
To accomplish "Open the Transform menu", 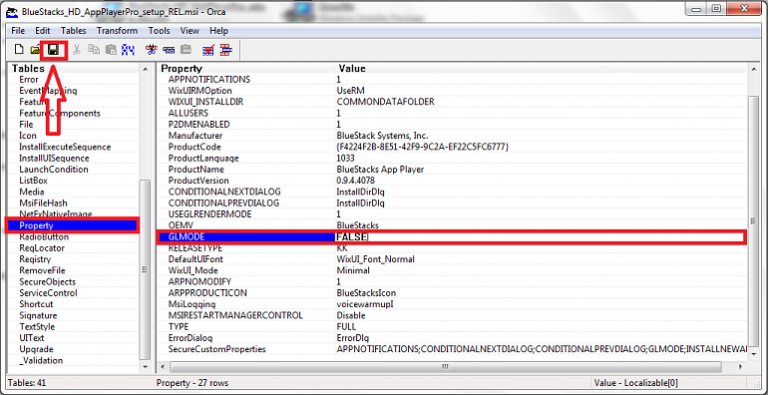I will point(117,30).
